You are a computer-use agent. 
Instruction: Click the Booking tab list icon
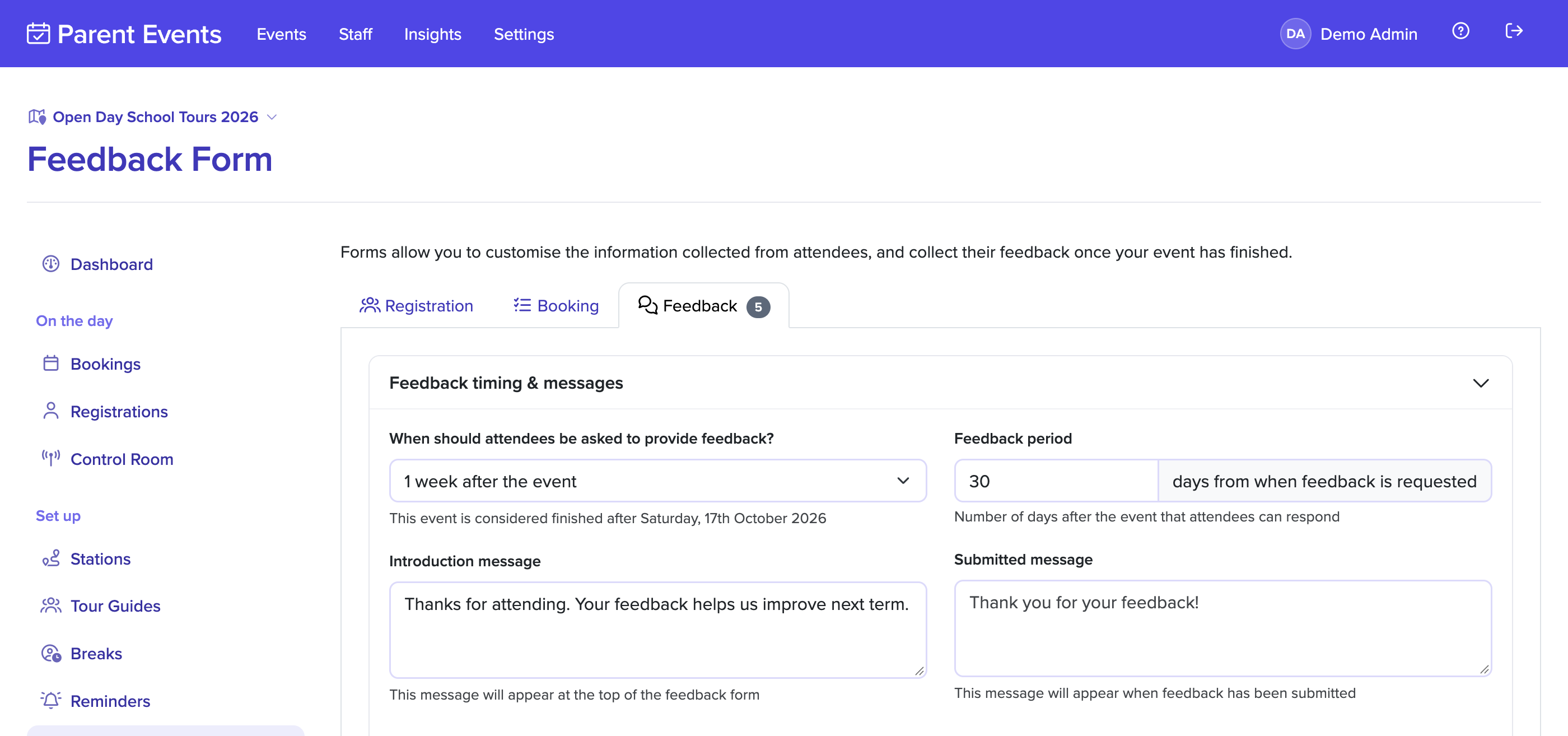pos(522,304)
